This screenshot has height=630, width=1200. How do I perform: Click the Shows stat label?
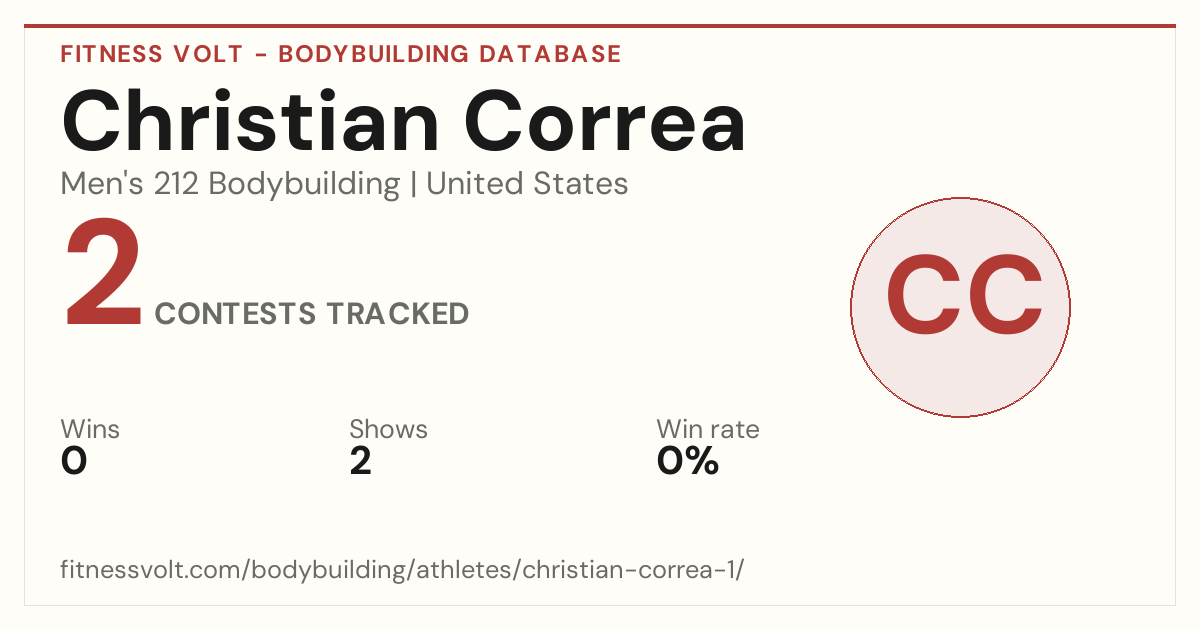tap(388, 430)
